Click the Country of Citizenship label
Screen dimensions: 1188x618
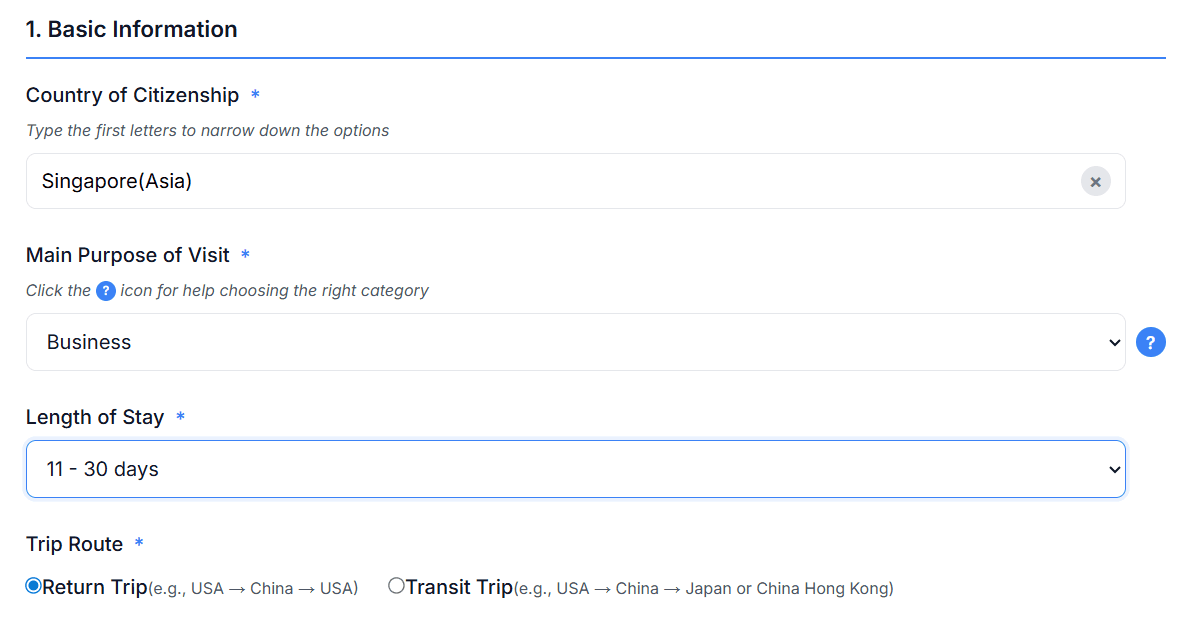pos(132,95)
